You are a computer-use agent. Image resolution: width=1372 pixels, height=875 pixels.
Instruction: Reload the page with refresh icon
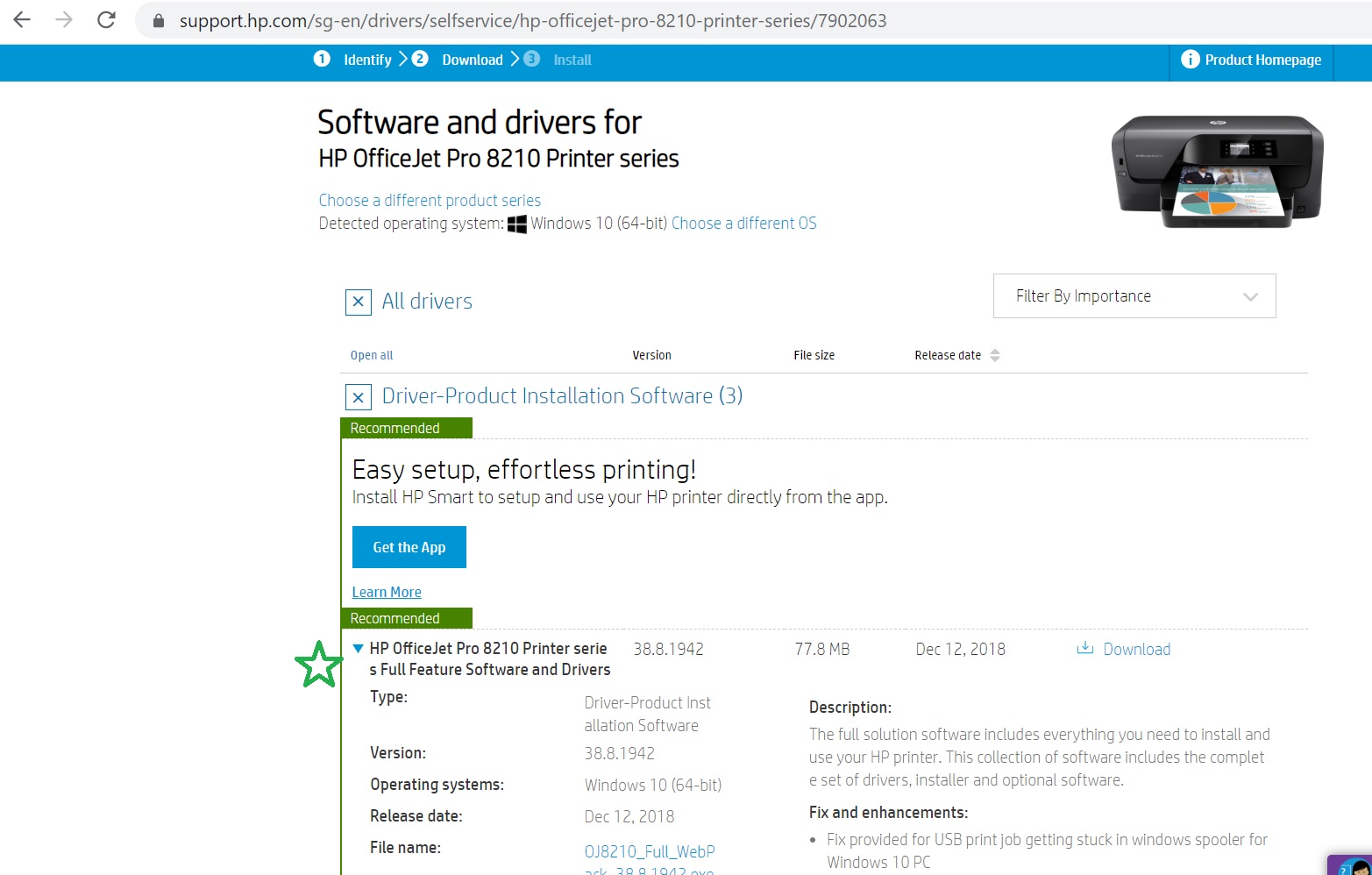click(x=106, y=19)
